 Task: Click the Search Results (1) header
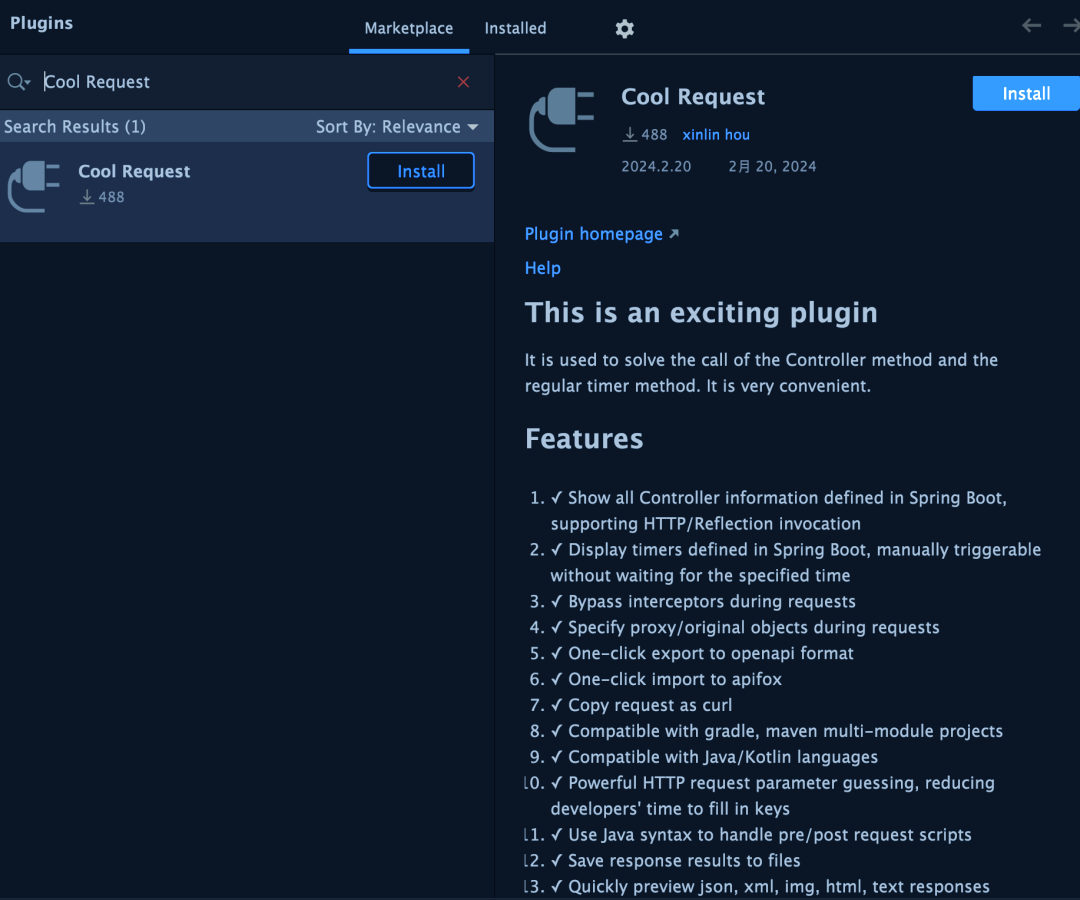coord(75,127)
